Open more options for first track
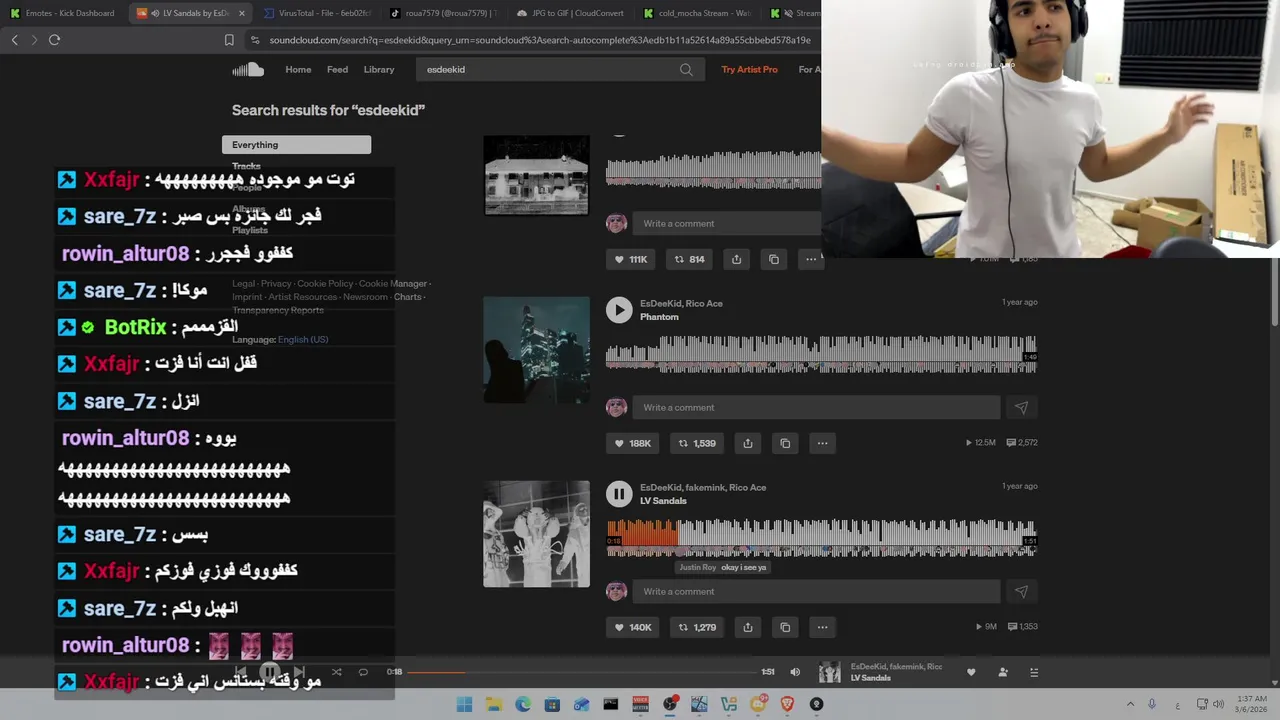This screenshot has height=720, width=1280. (x=811, y=259)
